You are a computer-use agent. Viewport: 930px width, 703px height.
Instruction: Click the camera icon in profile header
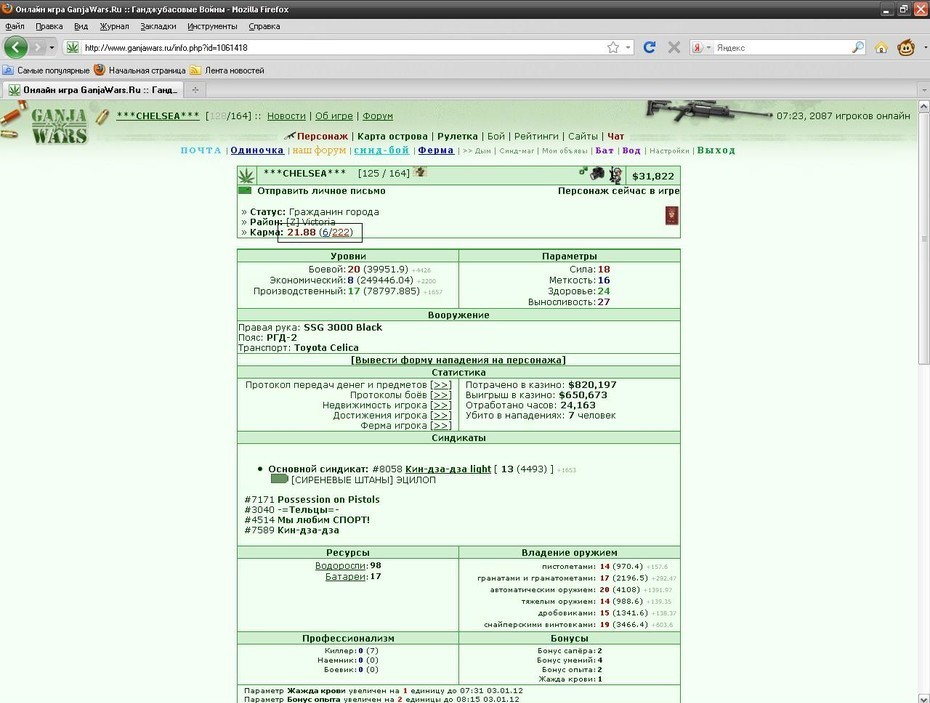(597, 173)
